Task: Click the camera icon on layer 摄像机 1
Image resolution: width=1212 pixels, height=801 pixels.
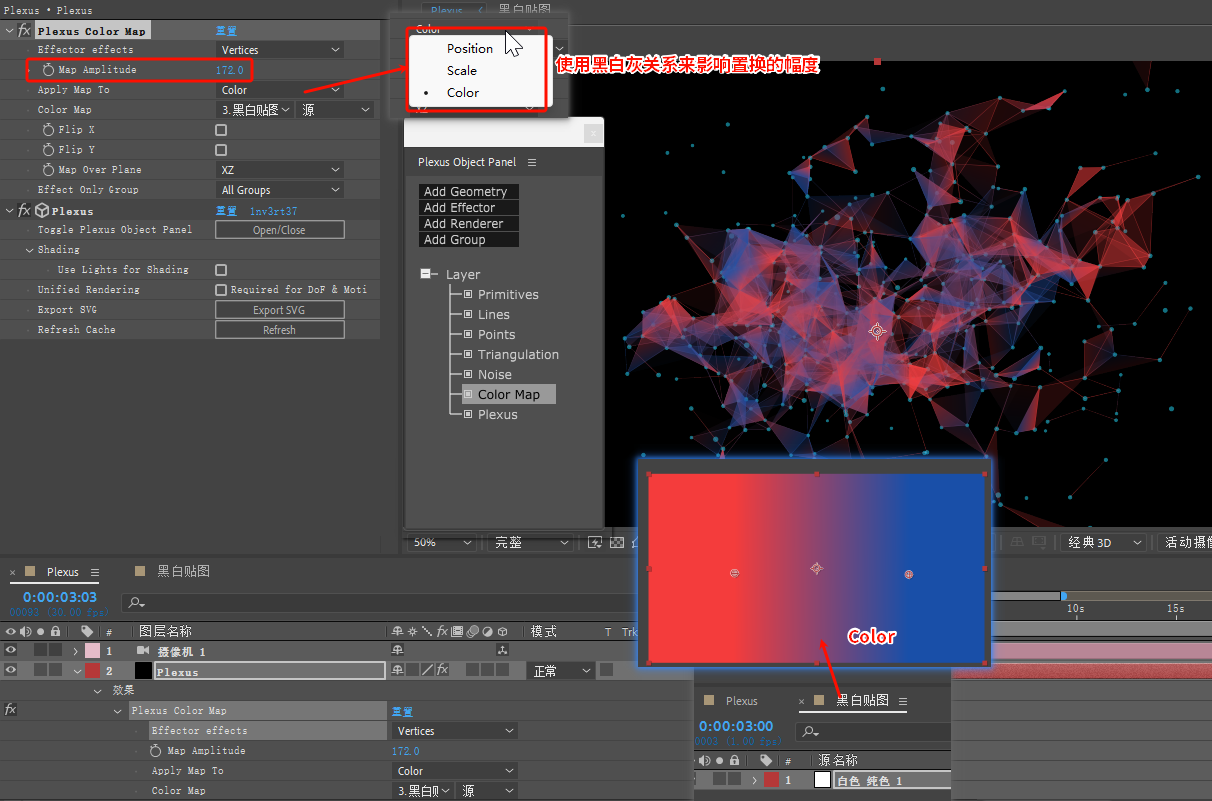Action: pyautogui.click(x=142, y=651)
